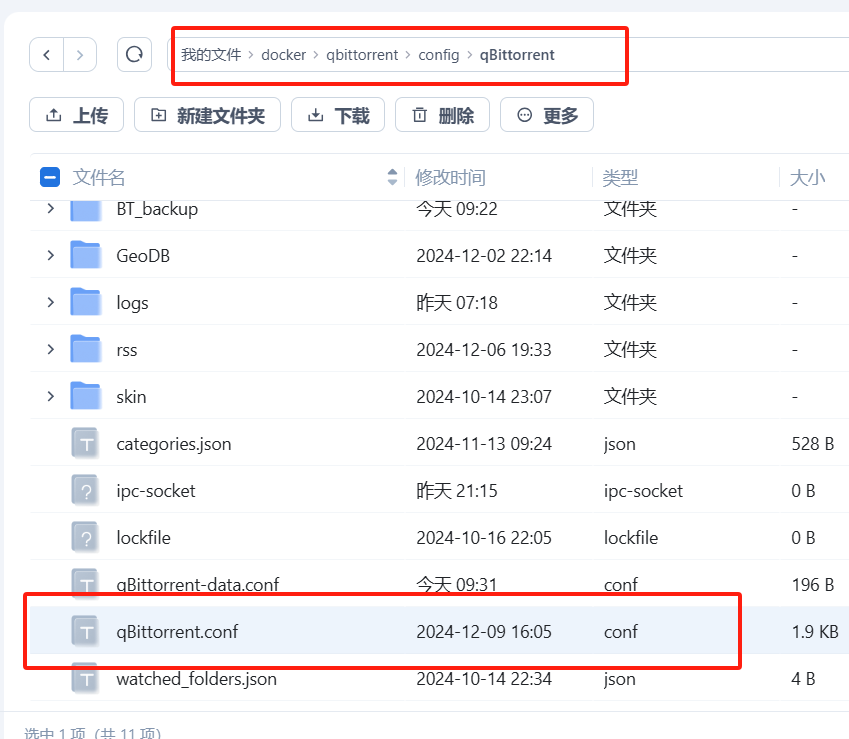
Task: Click the 528 B size value
Action: (813, 444)
